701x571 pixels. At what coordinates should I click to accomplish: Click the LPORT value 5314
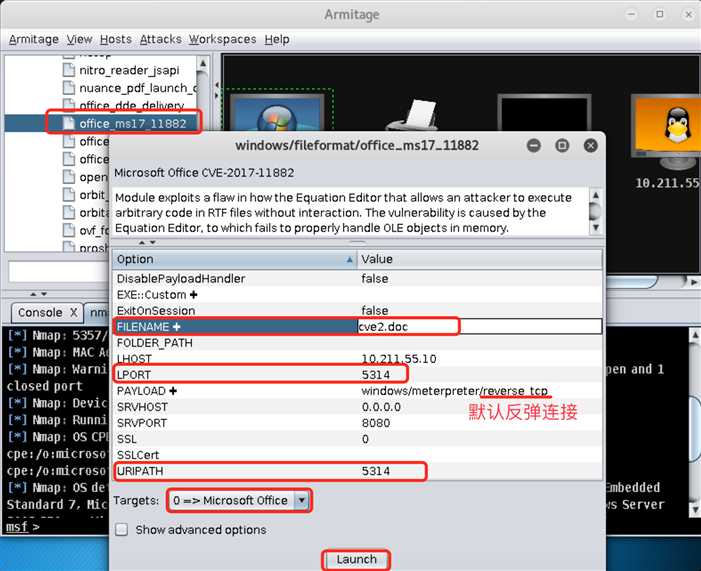pos(376,375)
